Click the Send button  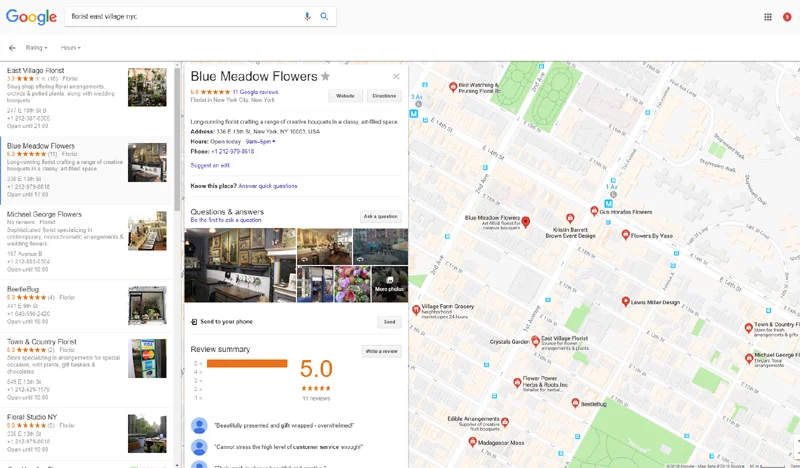(389, 322)
